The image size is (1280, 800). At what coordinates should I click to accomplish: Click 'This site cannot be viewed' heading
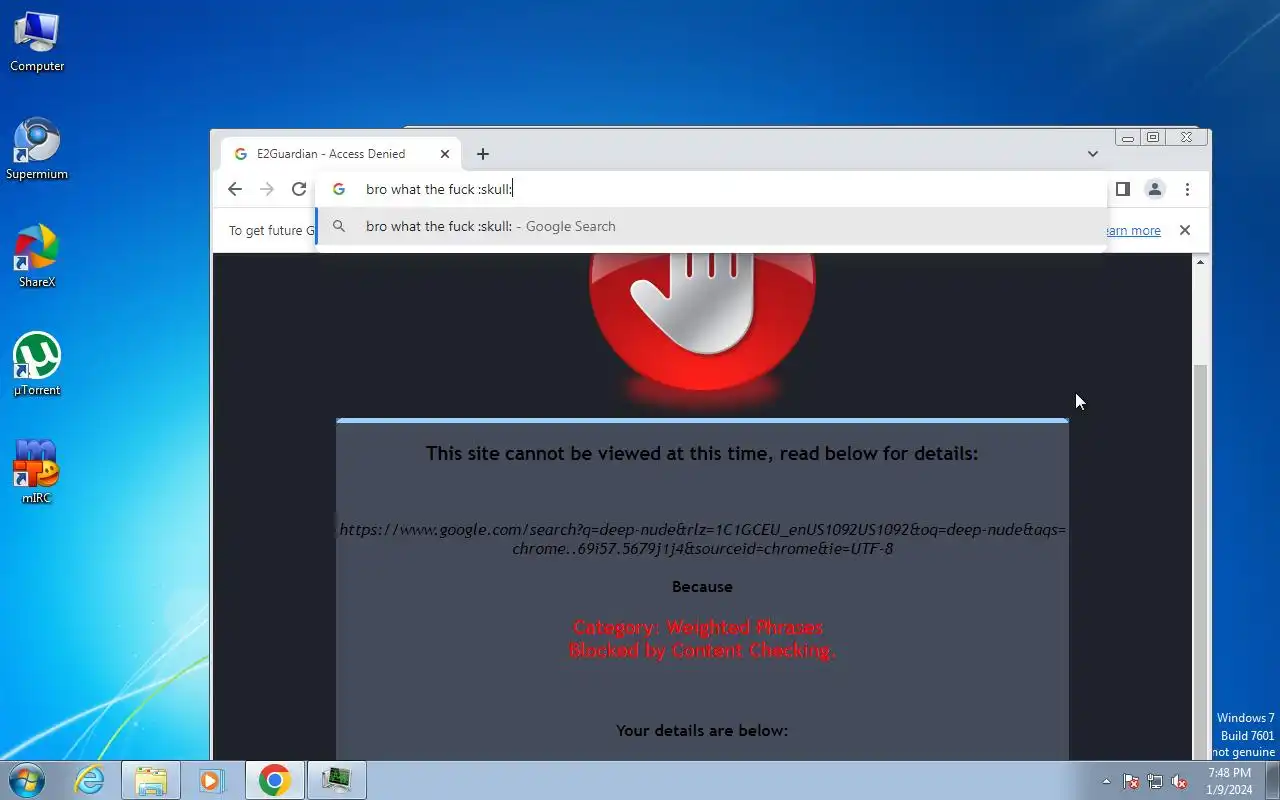(x=702, y=453)
